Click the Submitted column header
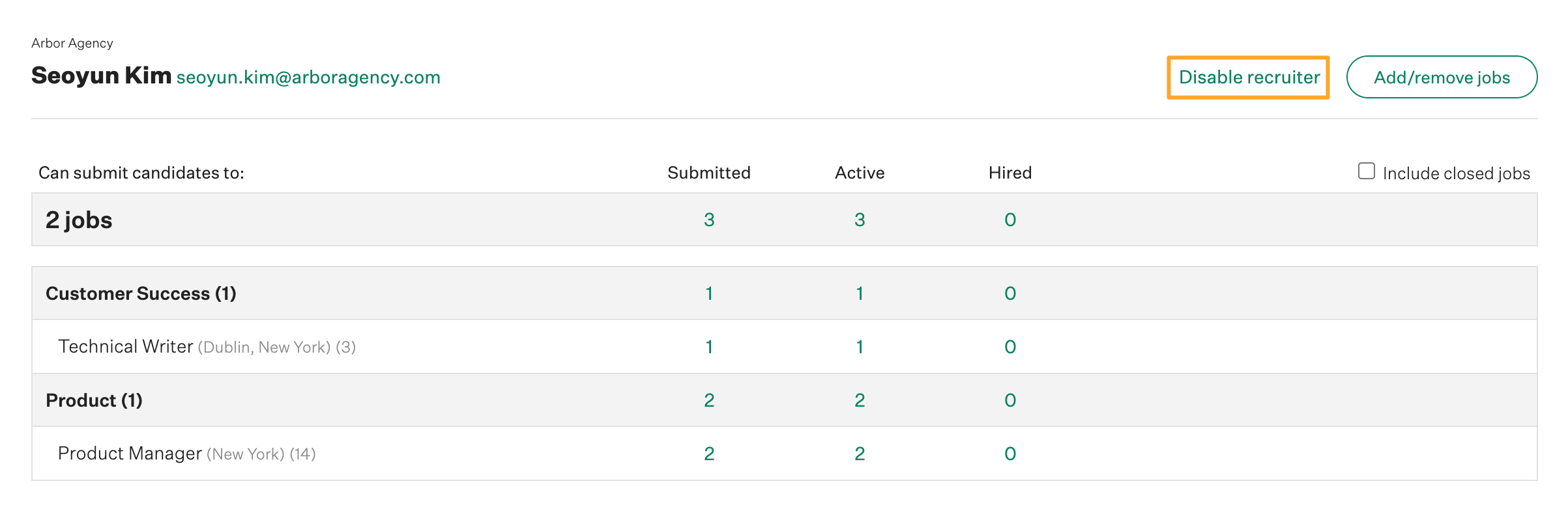The width and height of the screenshot is (1568, 511). point(709,173)
